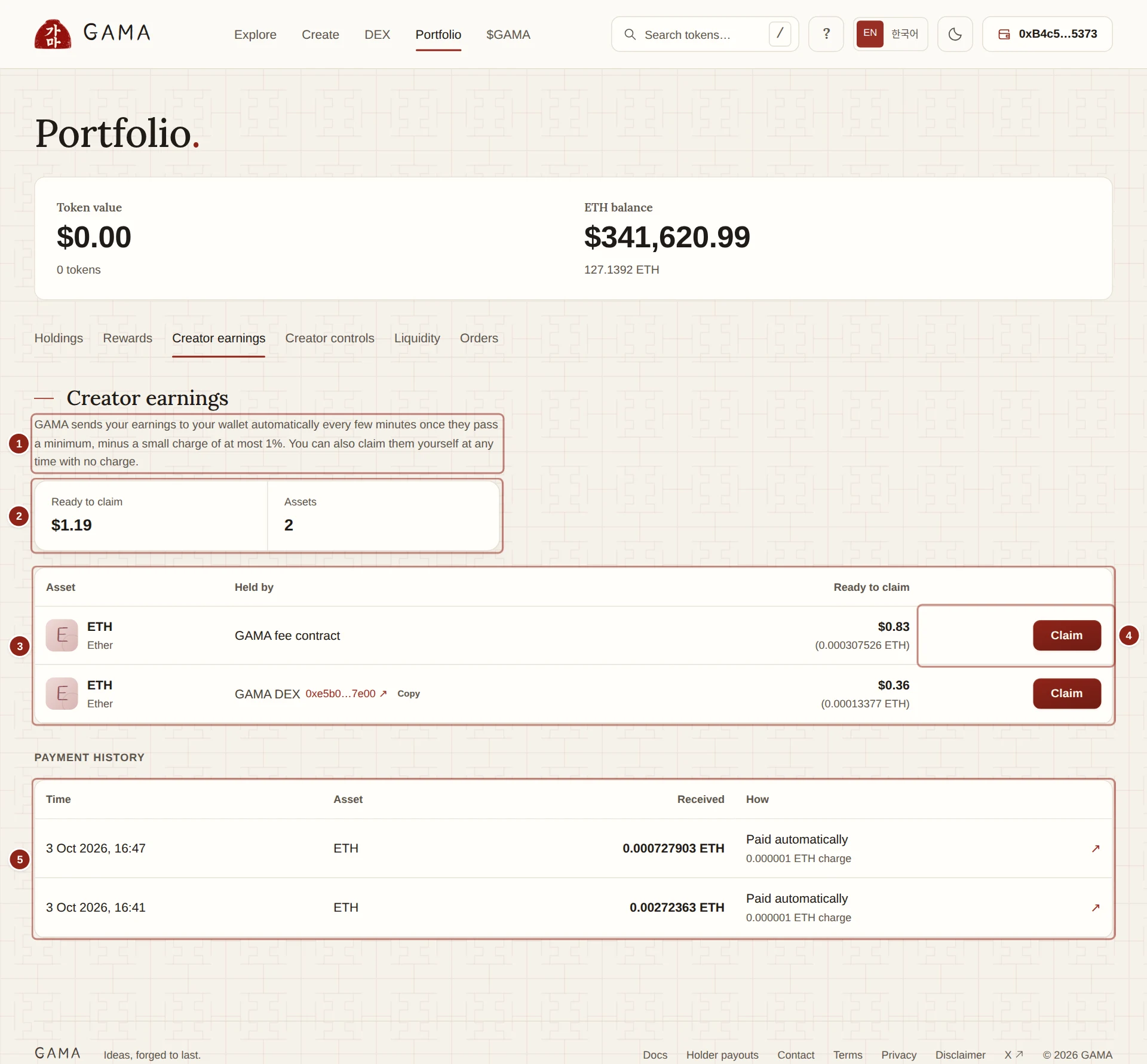Open transaction arrow for 16:47 payment
The width and height of the screenshot is (1147, 1064).
1095,848
